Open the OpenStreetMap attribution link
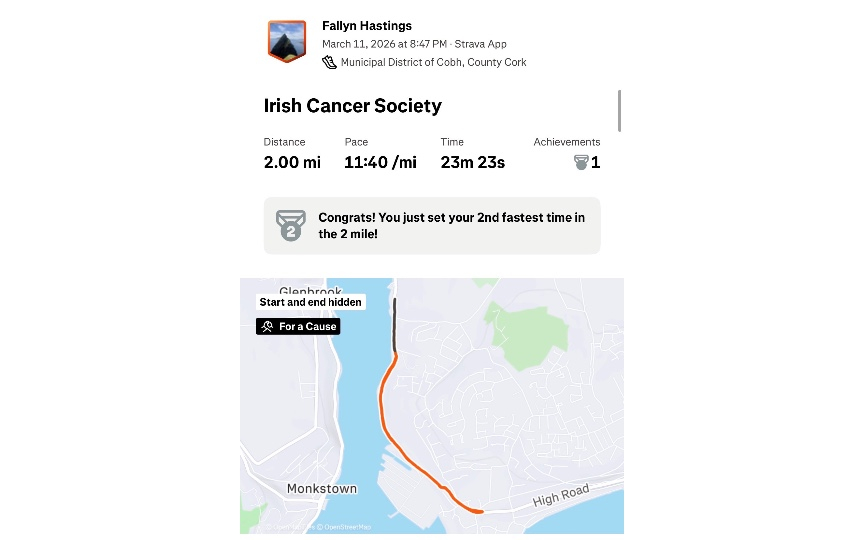The height and width of the screenshot is (540, 864). coord(348,527)
